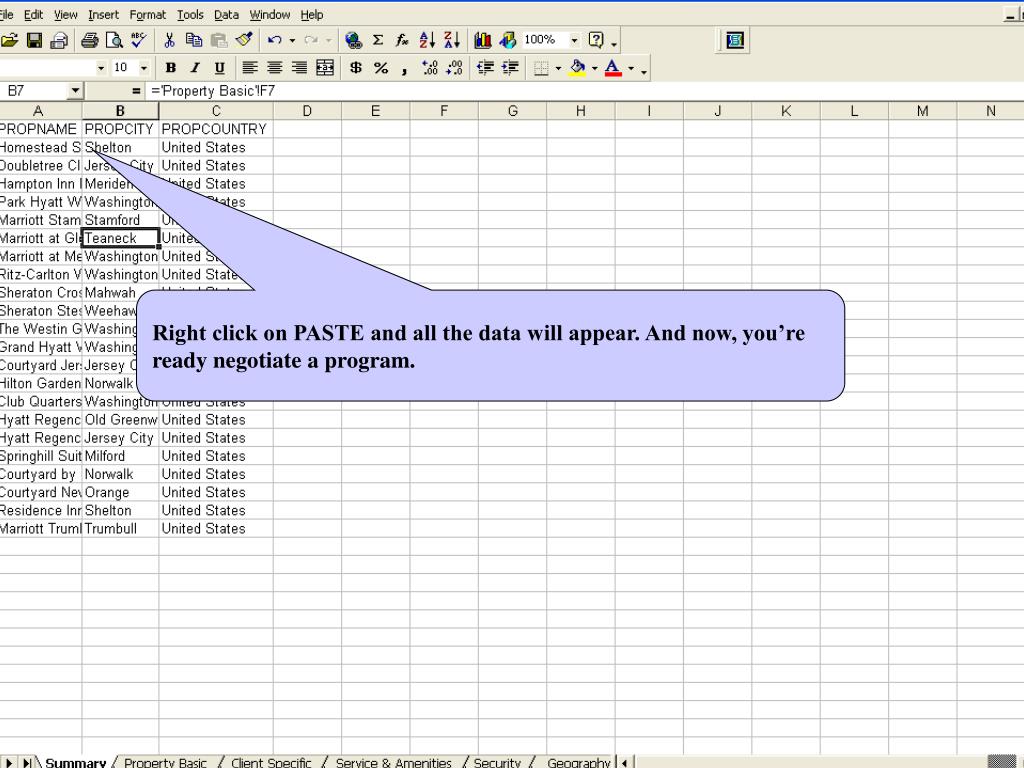Viewport: 1024px width, 768px height.
Task: Switch to the Client Specific sheet tab
Action: [271, 762]
